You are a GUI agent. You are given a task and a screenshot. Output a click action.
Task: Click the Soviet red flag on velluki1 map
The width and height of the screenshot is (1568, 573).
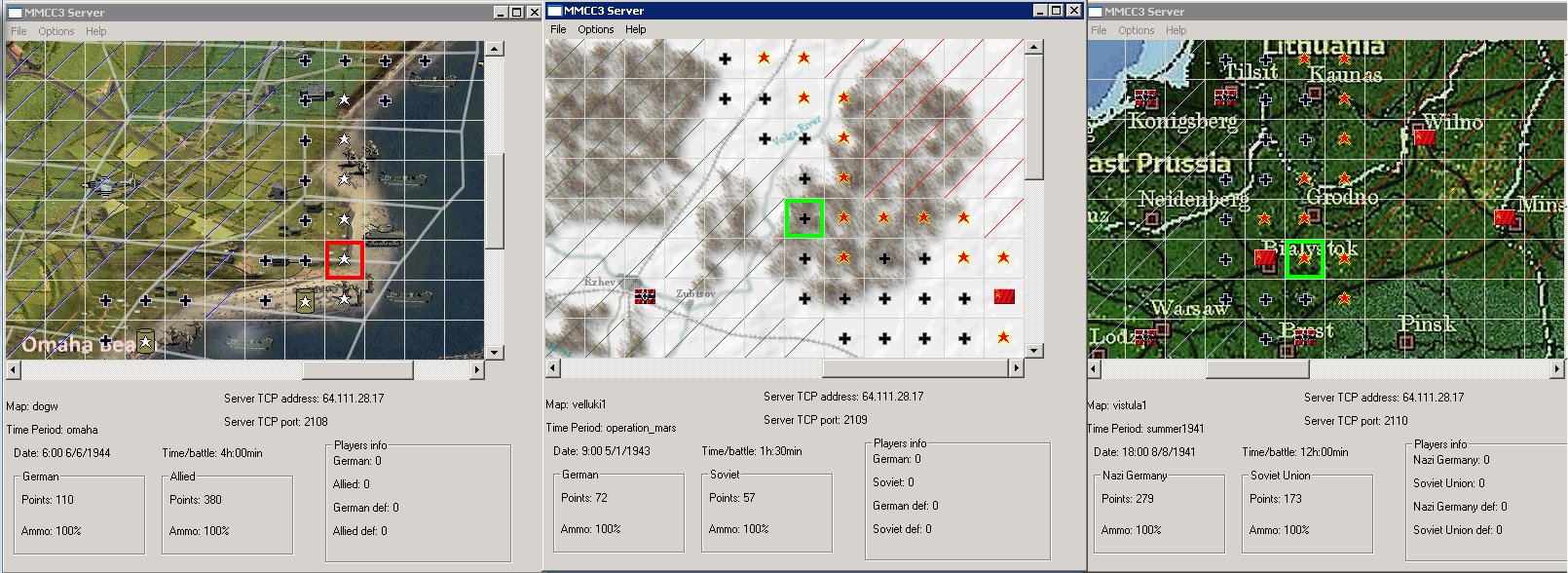point(1004,296)
